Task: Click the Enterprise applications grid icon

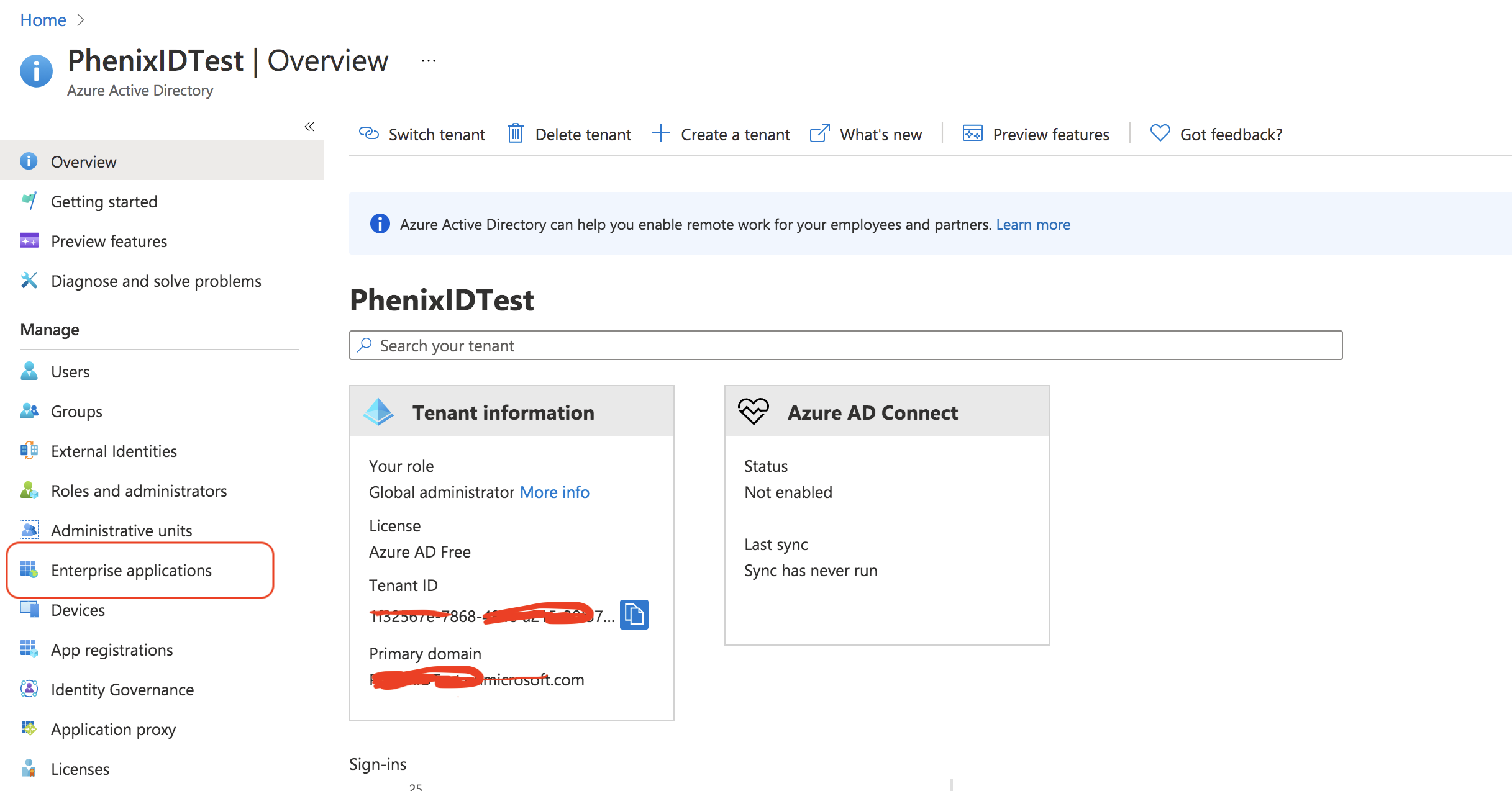Action: 29,569
